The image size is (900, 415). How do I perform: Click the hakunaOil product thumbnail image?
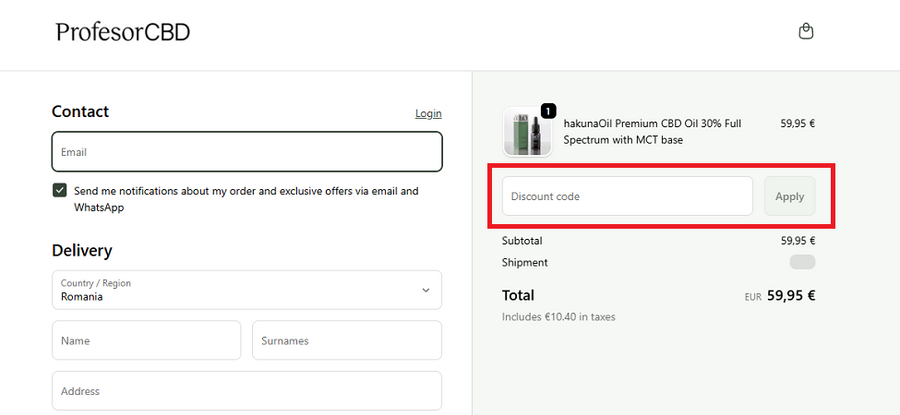pyautogui.click(x=527, y=131)
